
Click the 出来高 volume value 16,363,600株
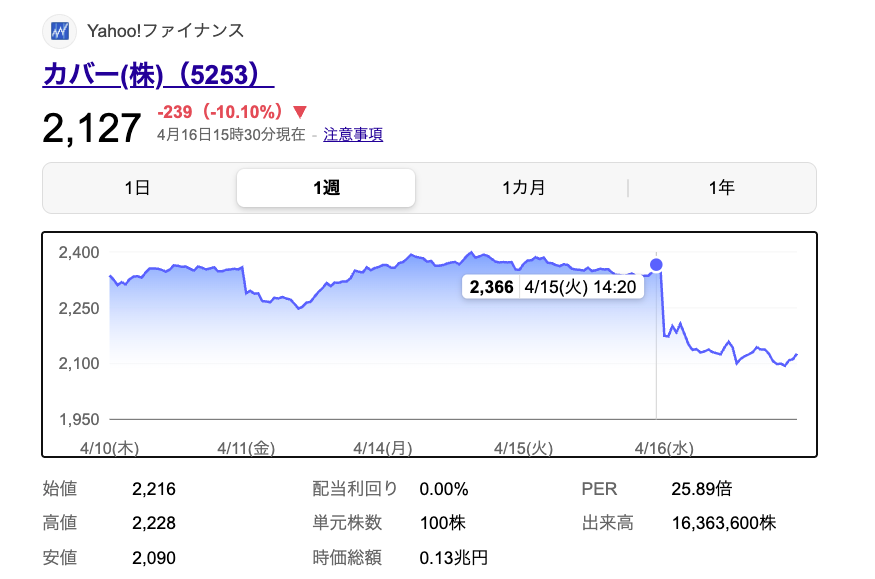[x=723, y=523]
